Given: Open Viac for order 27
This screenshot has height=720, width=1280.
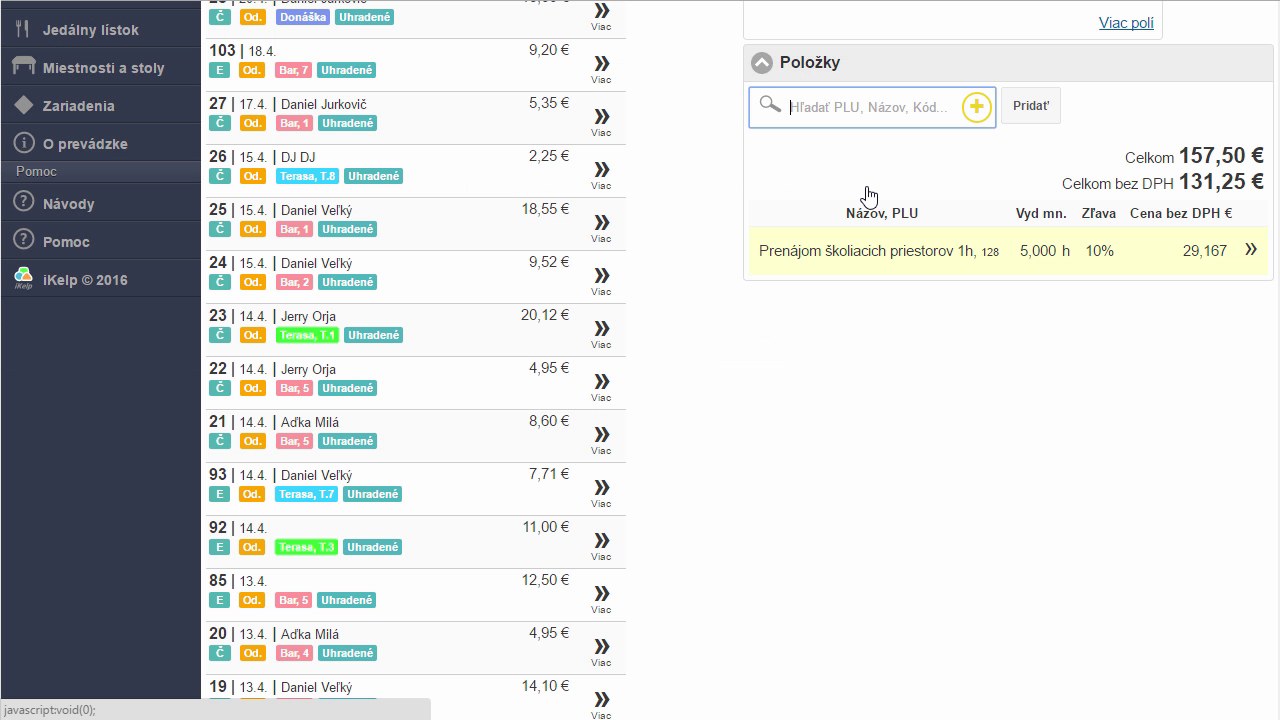Looking at the screenshot, I should point(601,123).
